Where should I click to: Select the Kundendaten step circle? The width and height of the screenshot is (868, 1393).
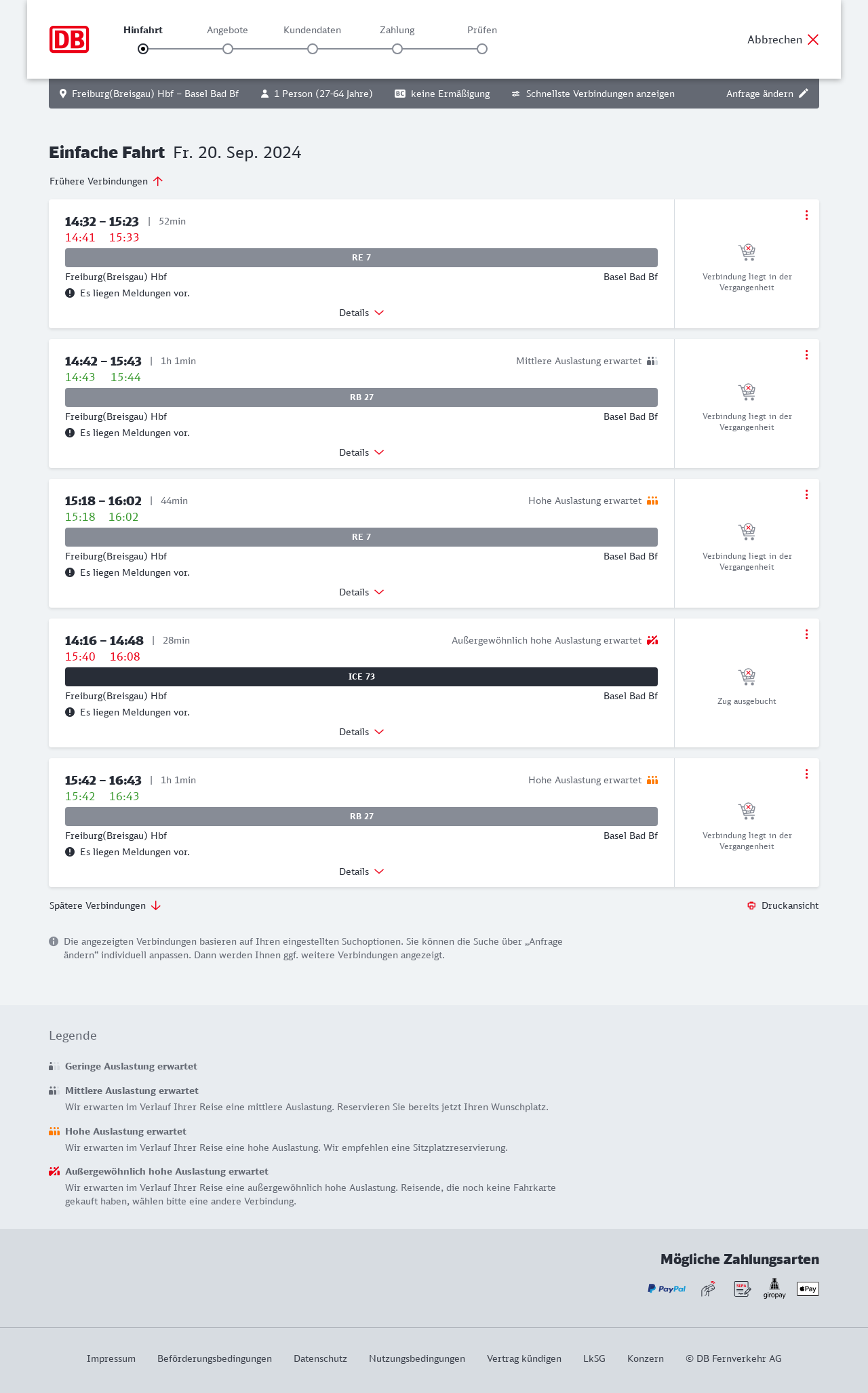click(313, 49)
